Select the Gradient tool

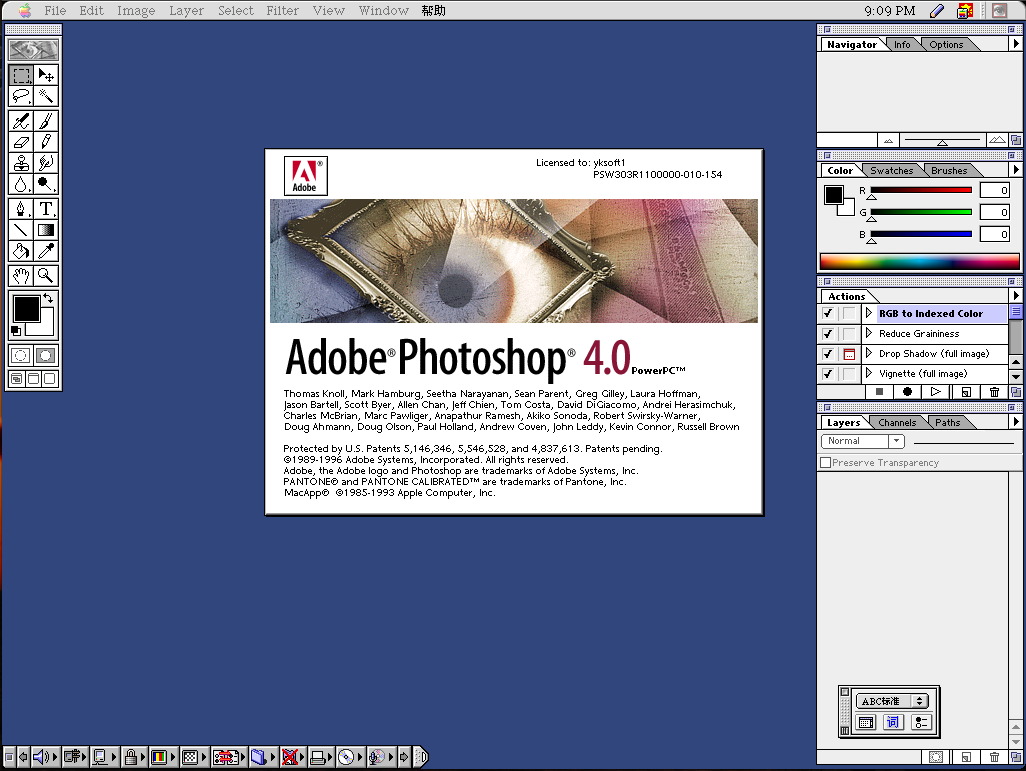tap(46, 230)
